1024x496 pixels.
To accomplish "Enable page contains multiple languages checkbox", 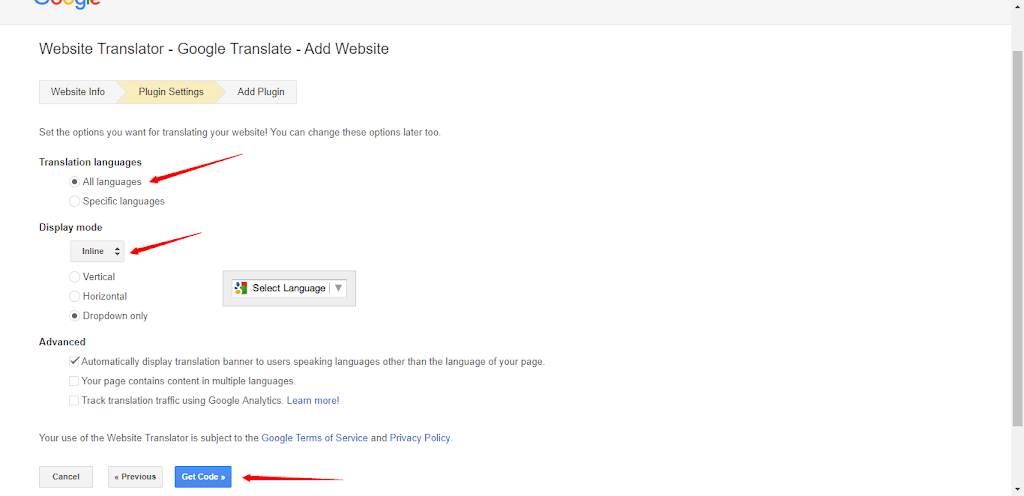I will pyautogui.click(x=75, y=381).
